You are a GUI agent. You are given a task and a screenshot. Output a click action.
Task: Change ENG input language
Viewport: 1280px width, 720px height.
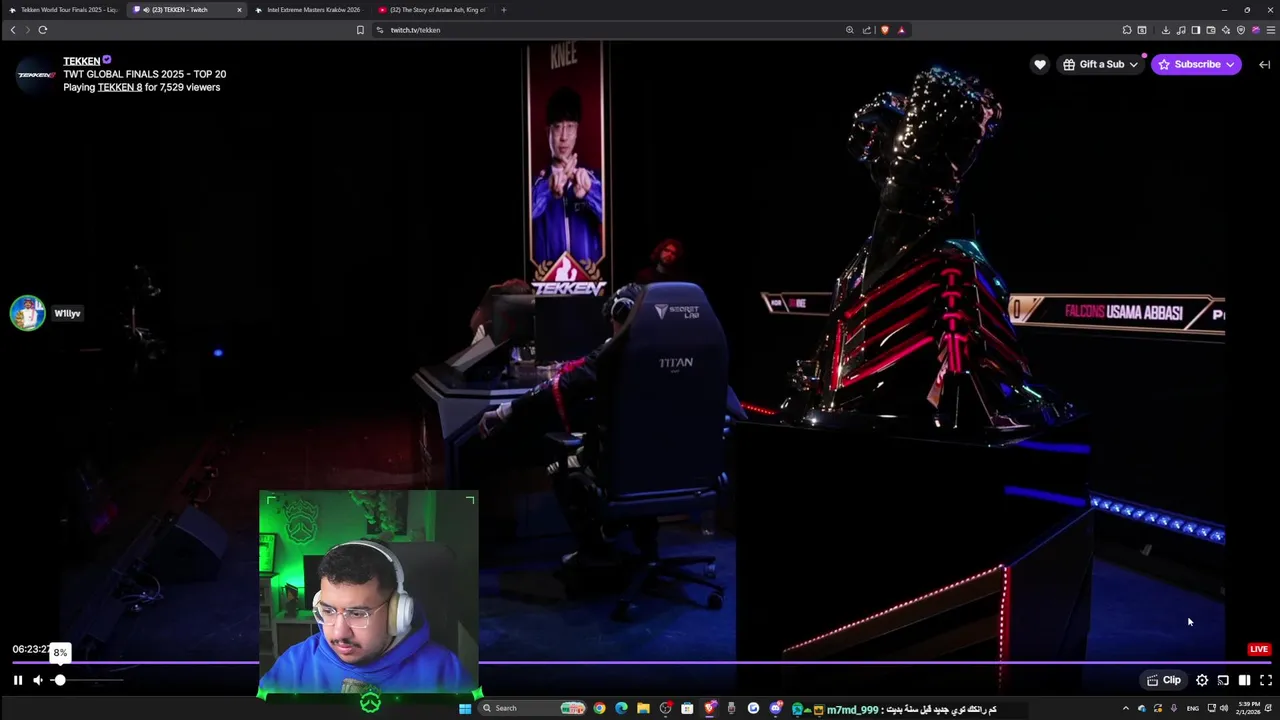point(1192,708)
